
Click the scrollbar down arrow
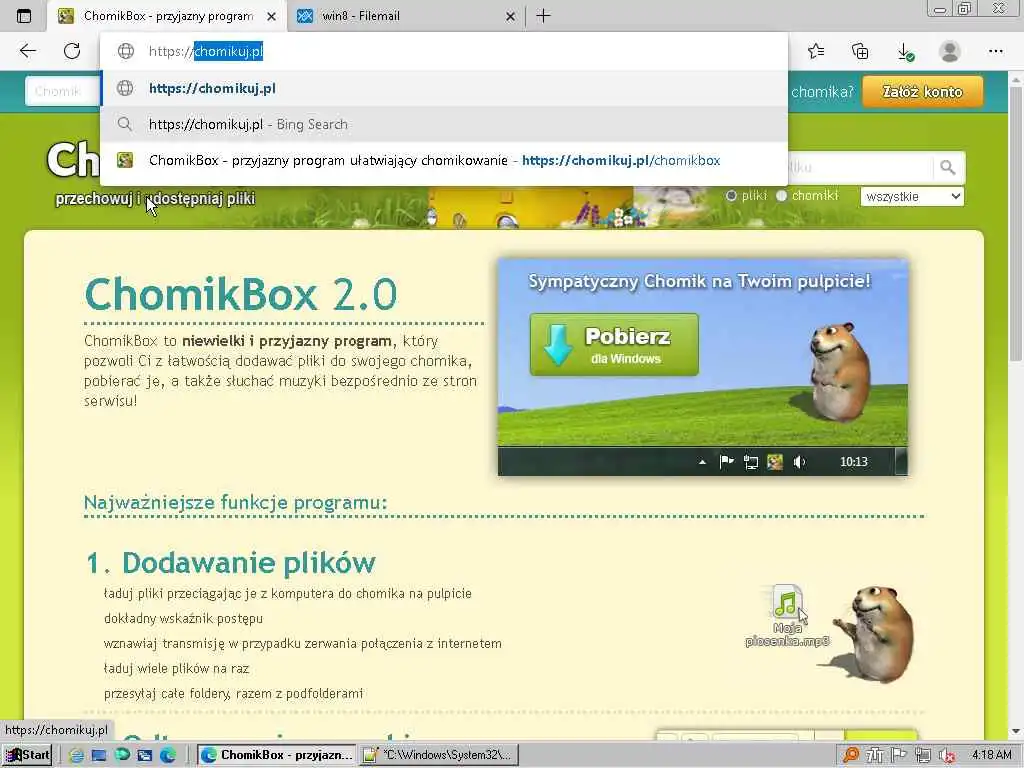[1016, 731]
